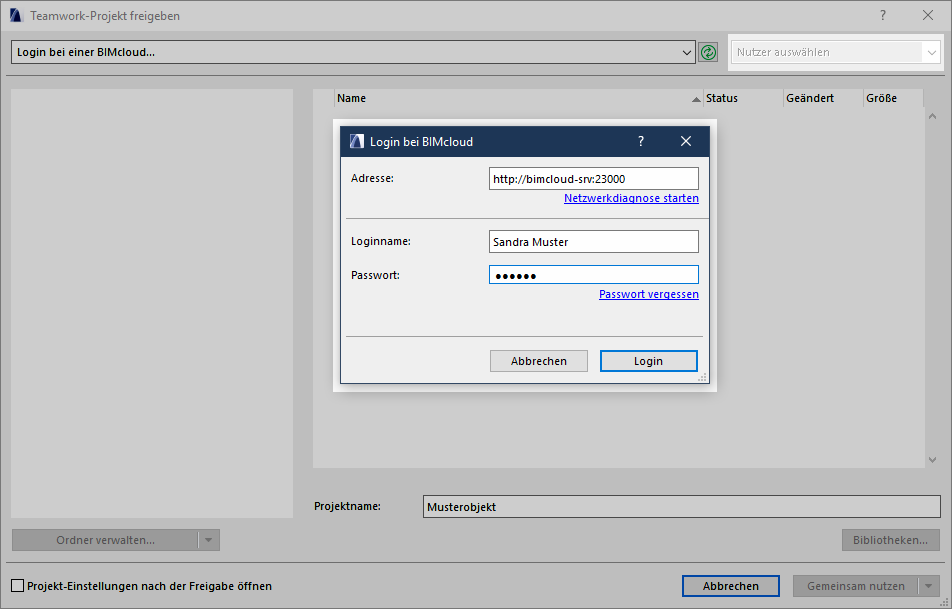Click the scrollbar up arrow of project list
Viewport: 952px width, 609px height.
pos(933,116)
